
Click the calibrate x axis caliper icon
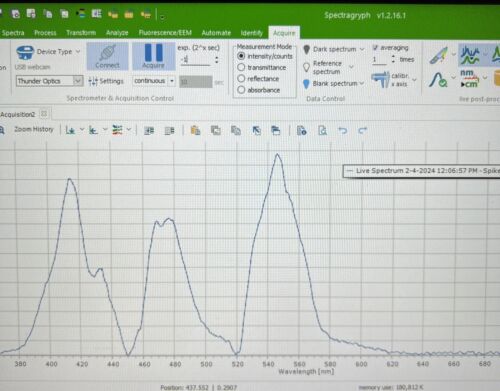tap(380, 80)
